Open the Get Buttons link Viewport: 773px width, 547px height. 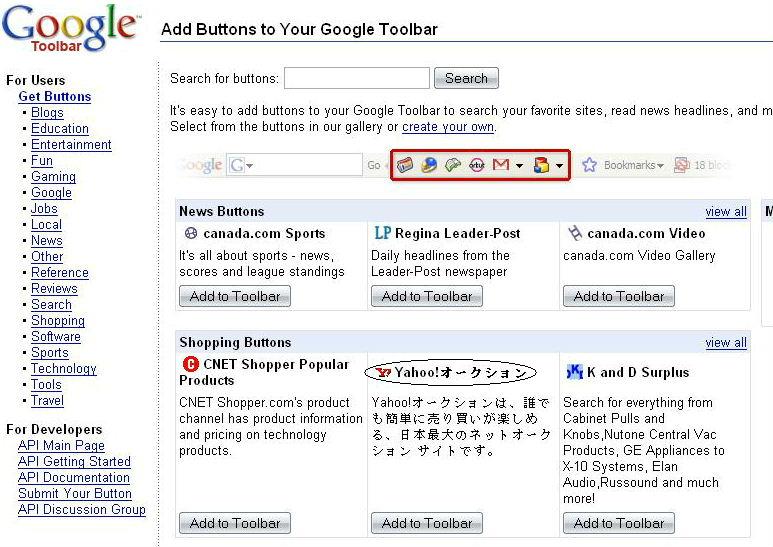tap(55, 97)
